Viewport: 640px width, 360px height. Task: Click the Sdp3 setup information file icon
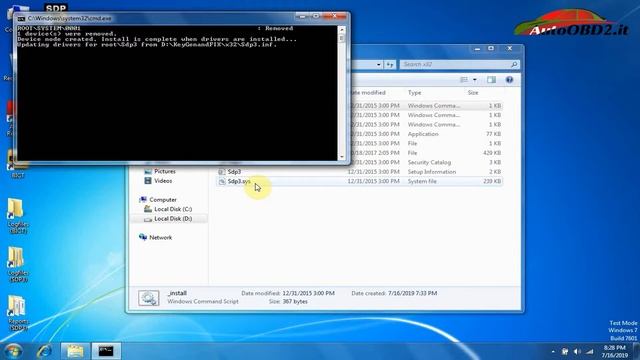click(x=222, y=172)
